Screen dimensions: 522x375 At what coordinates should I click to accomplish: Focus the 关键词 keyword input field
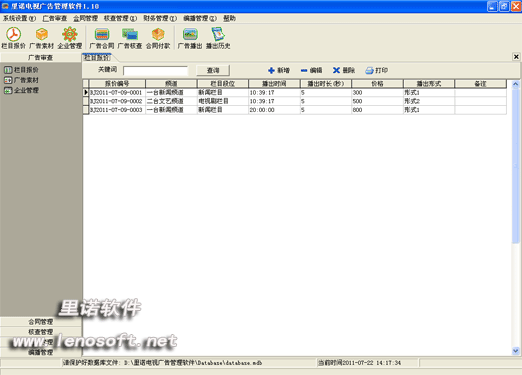(x=156, y=71)
